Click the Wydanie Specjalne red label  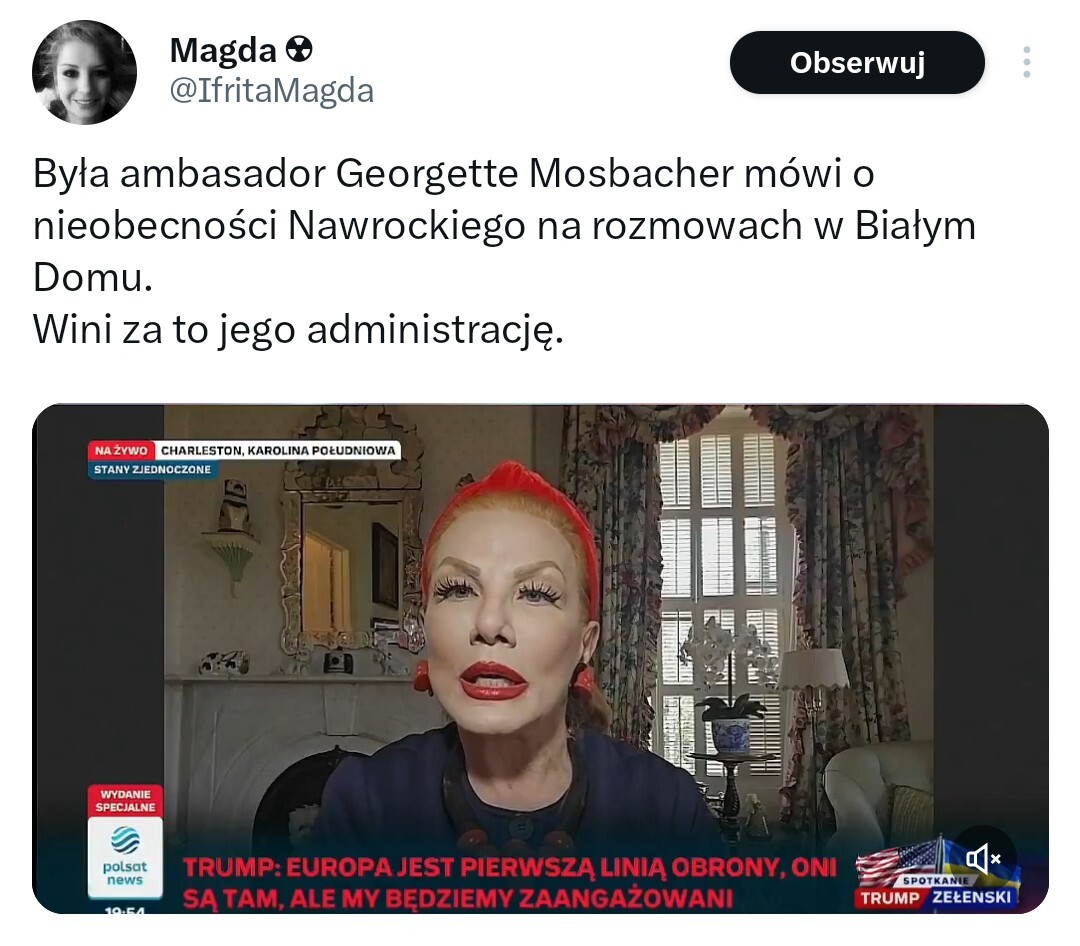[125, 801]
